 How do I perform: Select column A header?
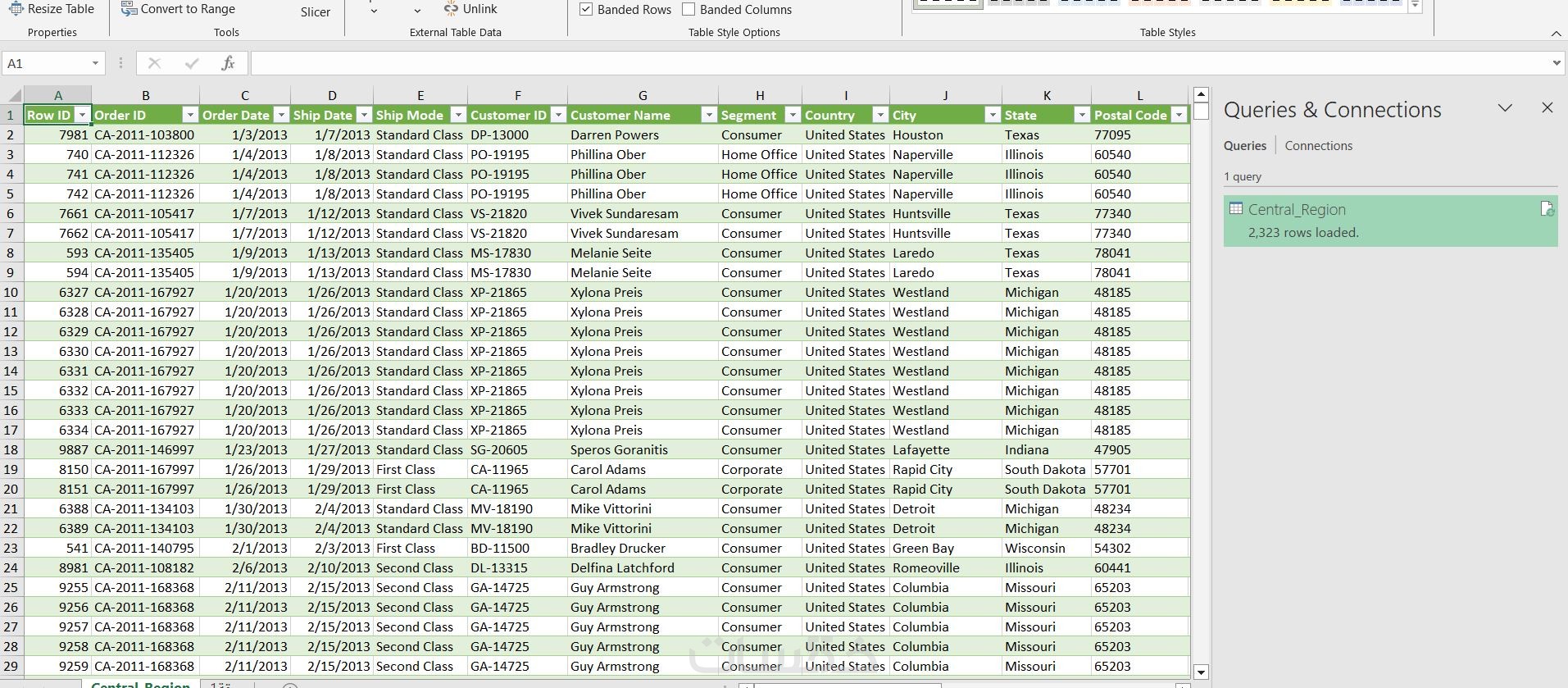(57, 95)
